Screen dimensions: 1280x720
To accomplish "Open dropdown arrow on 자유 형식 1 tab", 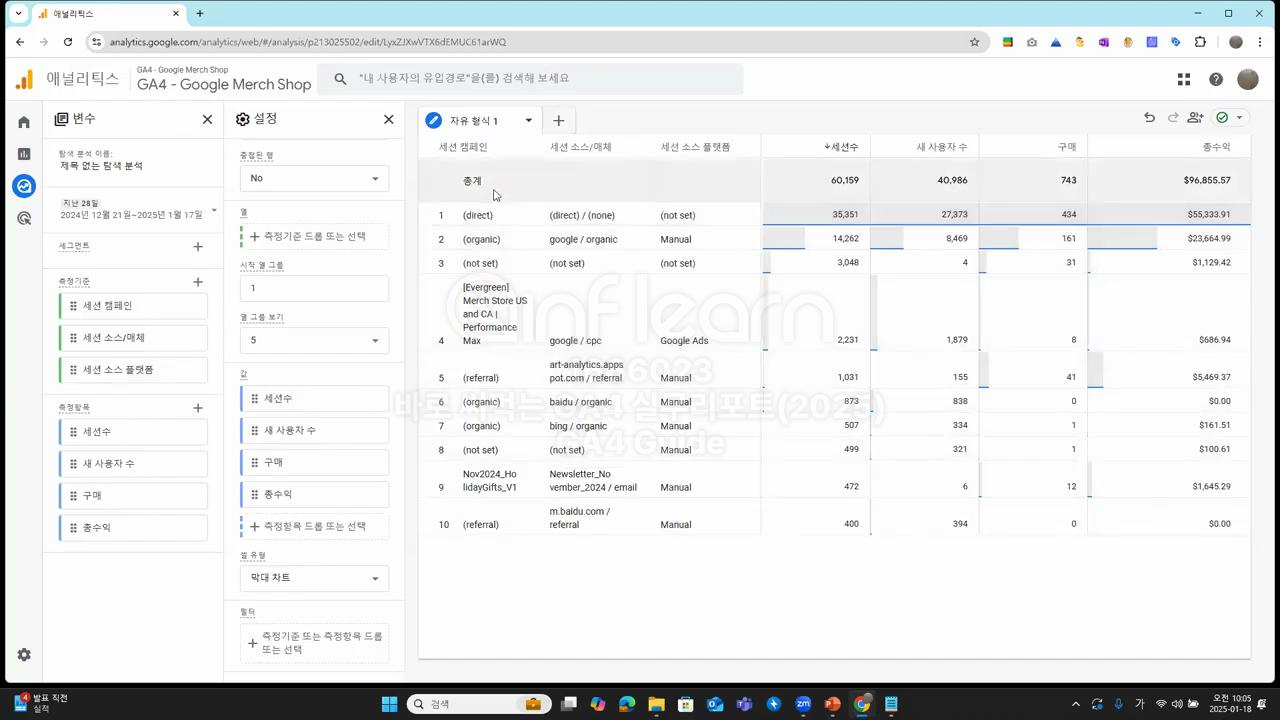I will [528, 120].
